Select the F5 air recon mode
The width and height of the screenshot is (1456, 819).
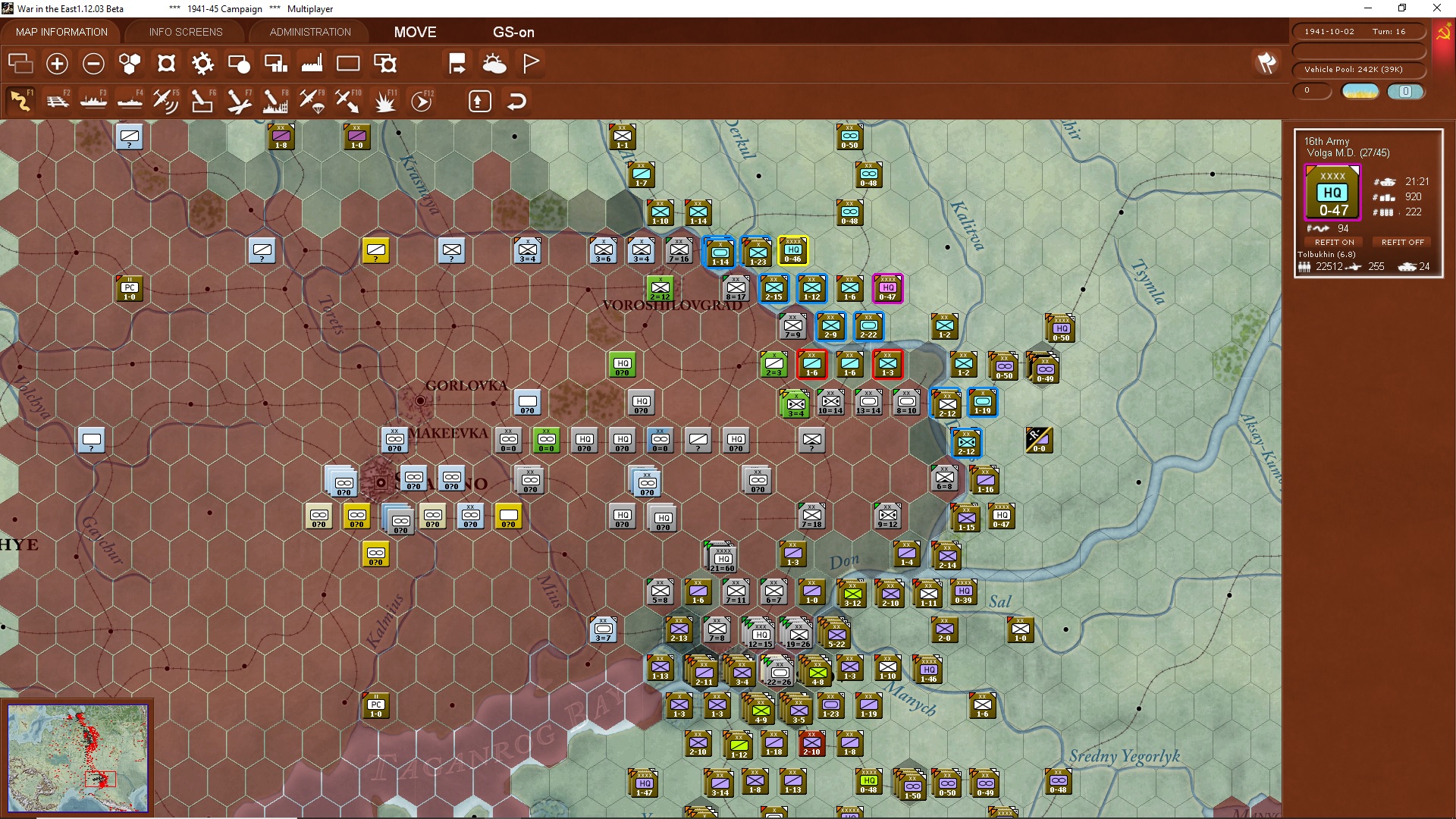pyautogui.click(x=165, y=101)
